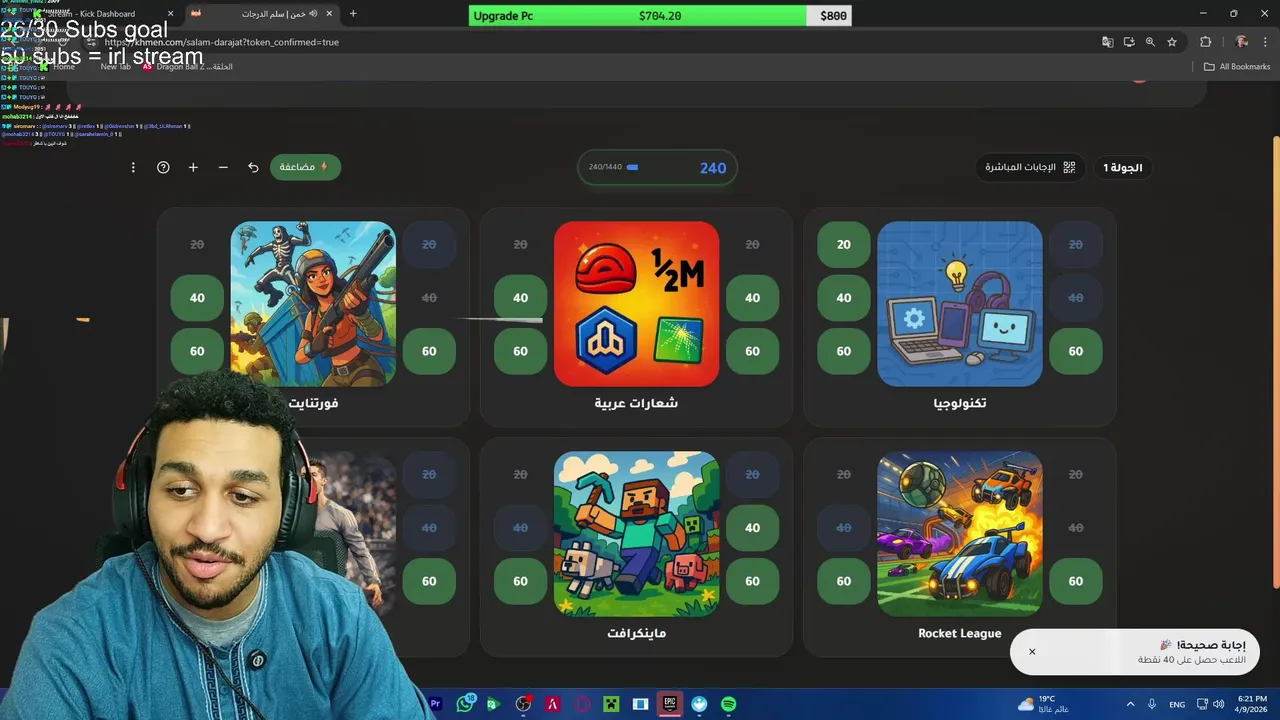Pick 60 right of the تكنولوجيا image
1280x720 pixels.
coord(1075,351)
